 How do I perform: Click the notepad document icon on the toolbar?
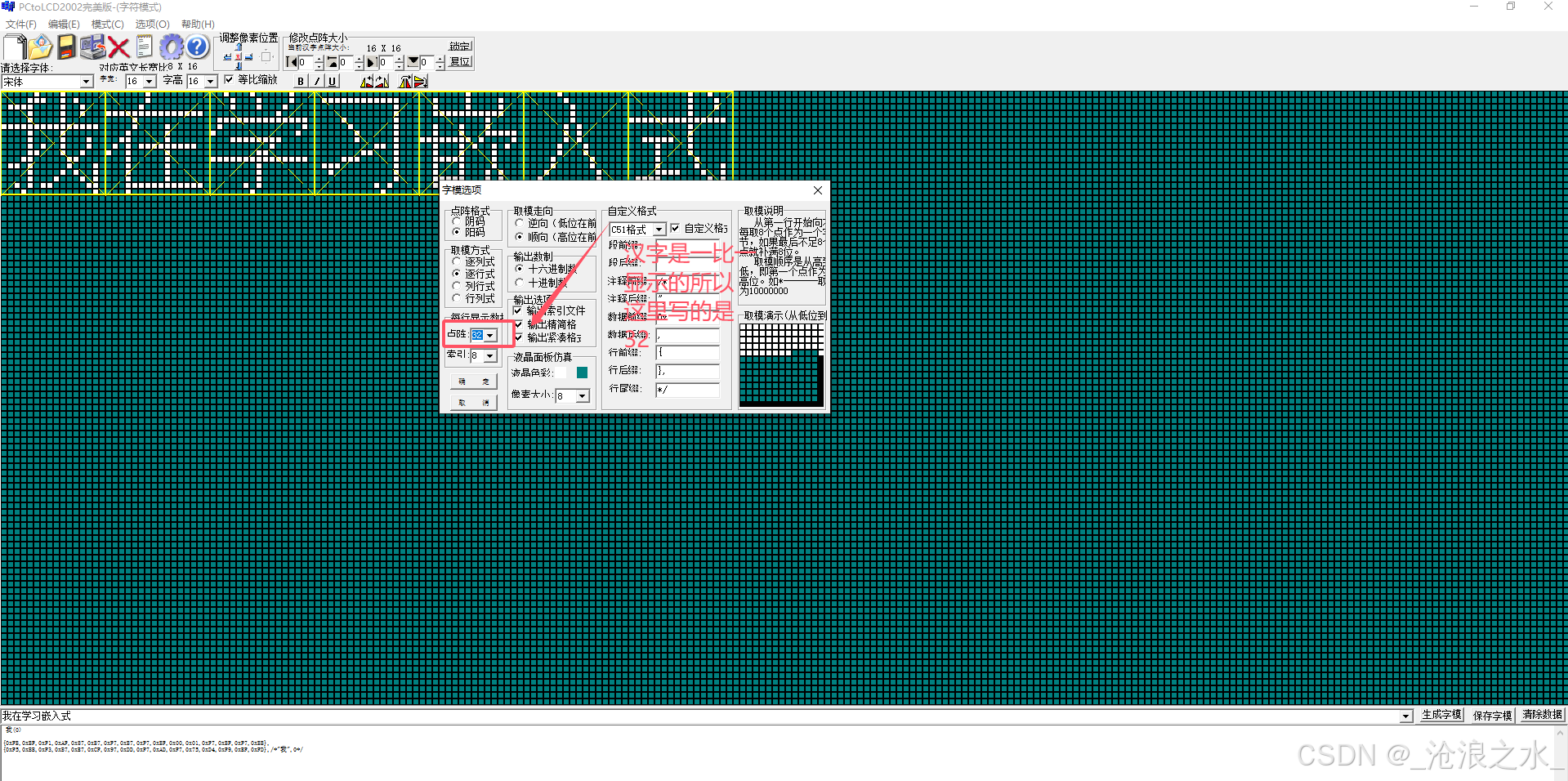[144, 47]
